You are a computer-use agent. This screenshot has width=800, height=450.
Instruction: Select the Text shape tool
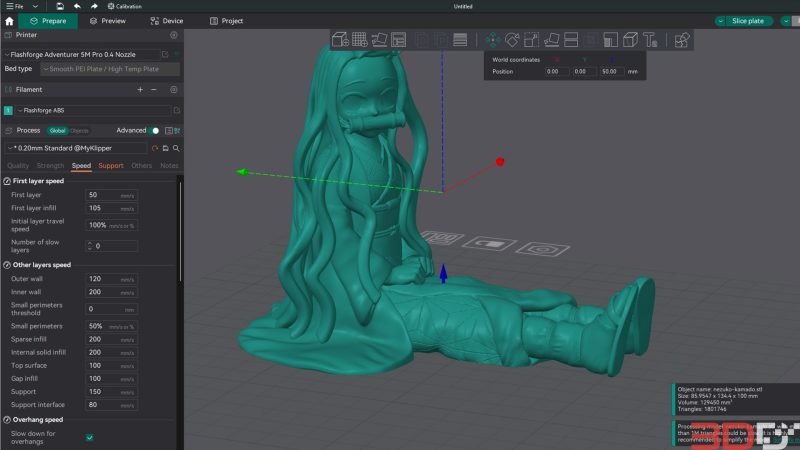650,39
